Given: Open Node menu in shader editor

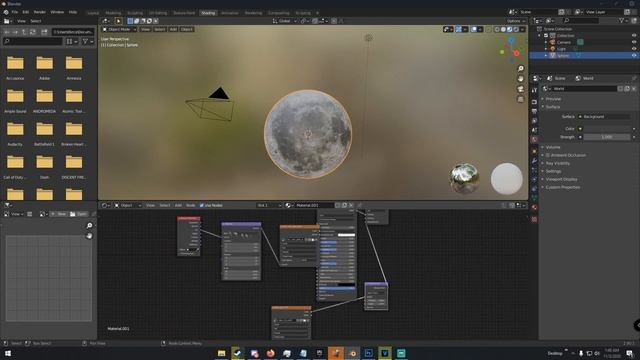Looking at the screenshot, I should pyautogui.click(x=191, y=205).
